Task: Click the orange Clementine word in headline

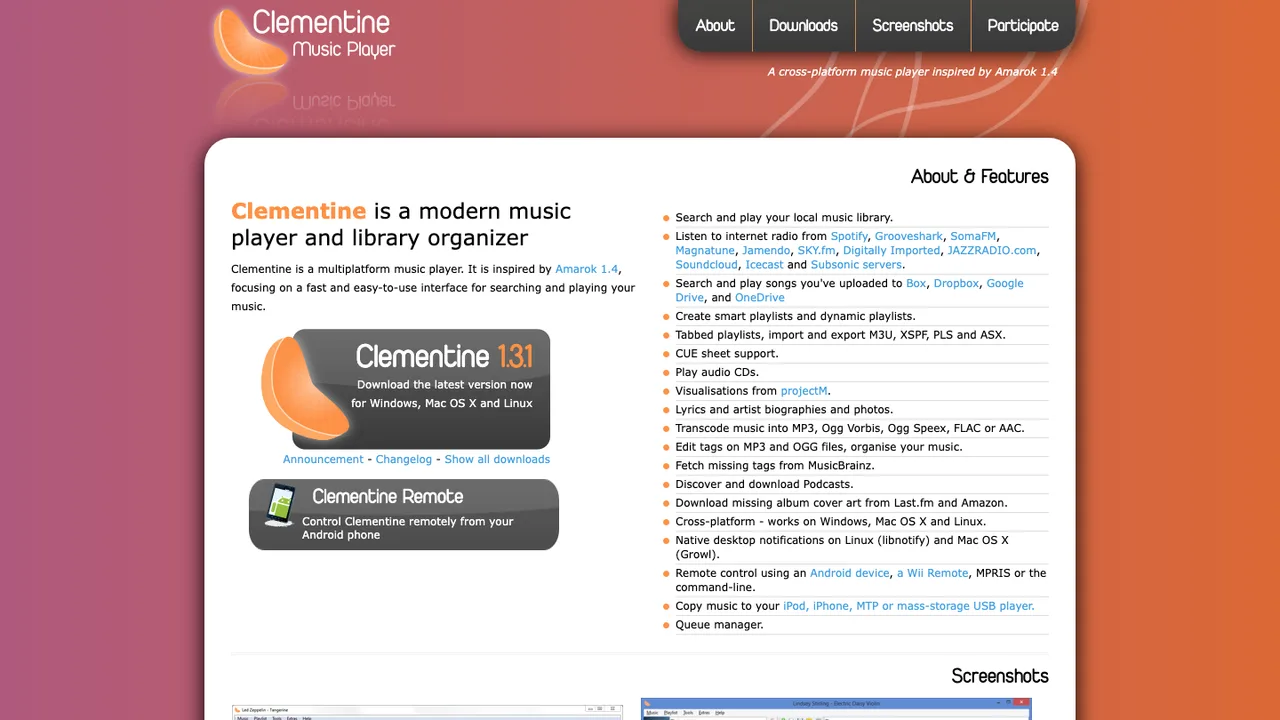Action: coord(298,211)
